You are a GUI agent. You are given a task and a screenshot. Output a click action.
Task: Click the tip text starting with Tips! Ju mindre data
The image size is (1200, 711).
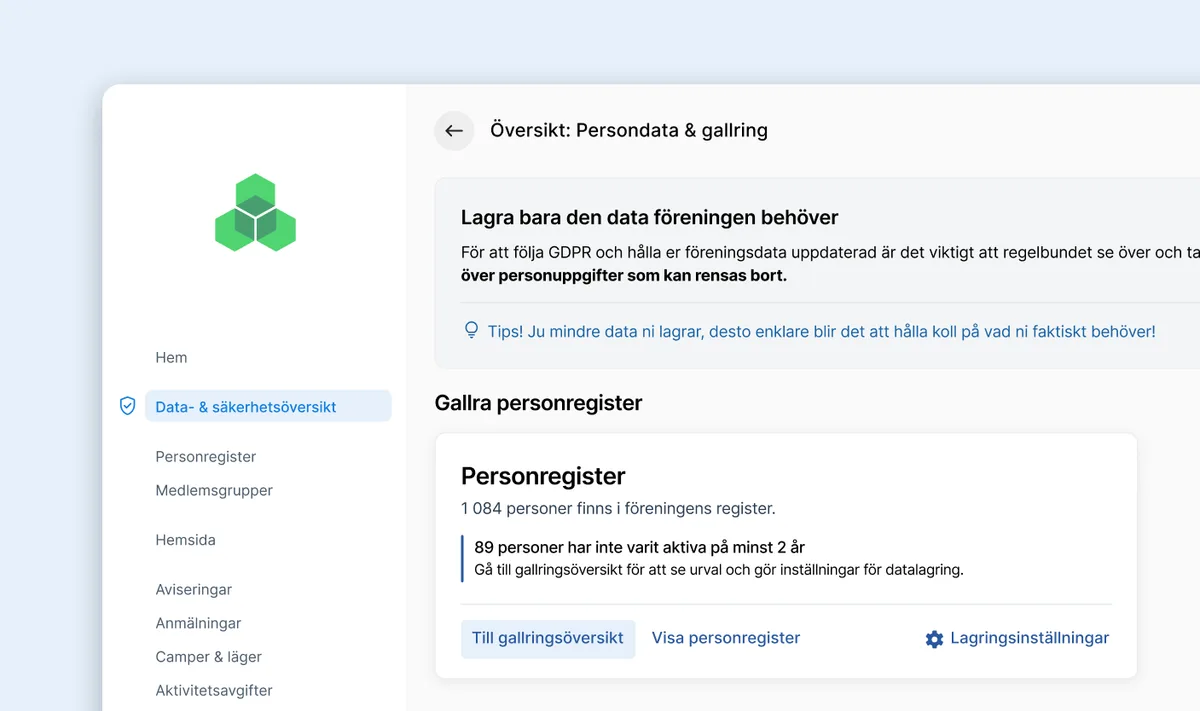click(822, 331)
